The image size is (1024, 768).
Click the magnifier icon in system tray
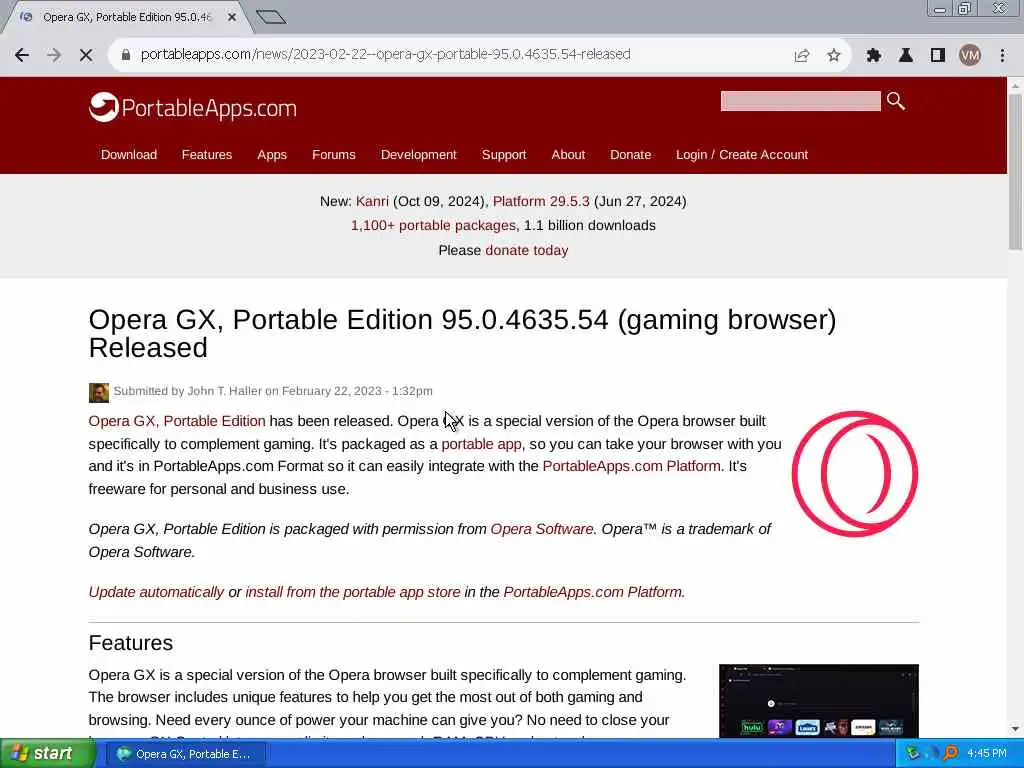pos(950,754)
